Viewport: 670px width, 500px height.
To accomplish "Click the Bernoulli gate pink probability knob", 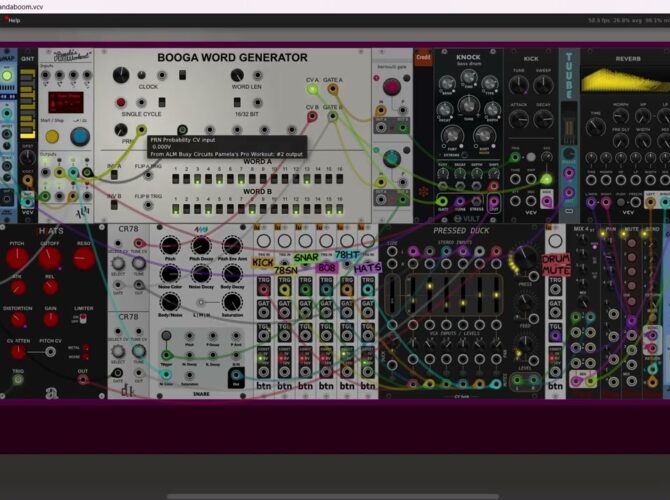I will coord(391,88).
